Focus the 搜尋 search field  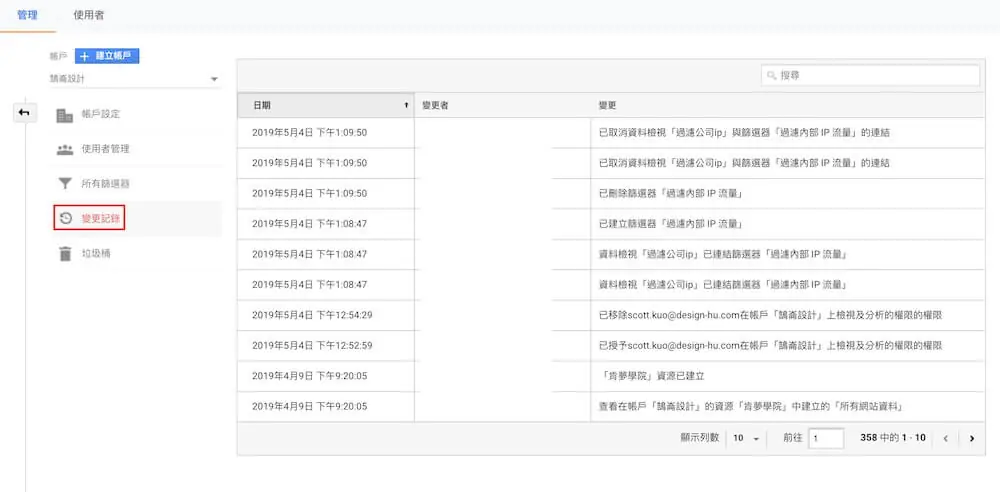click(870, 75)
